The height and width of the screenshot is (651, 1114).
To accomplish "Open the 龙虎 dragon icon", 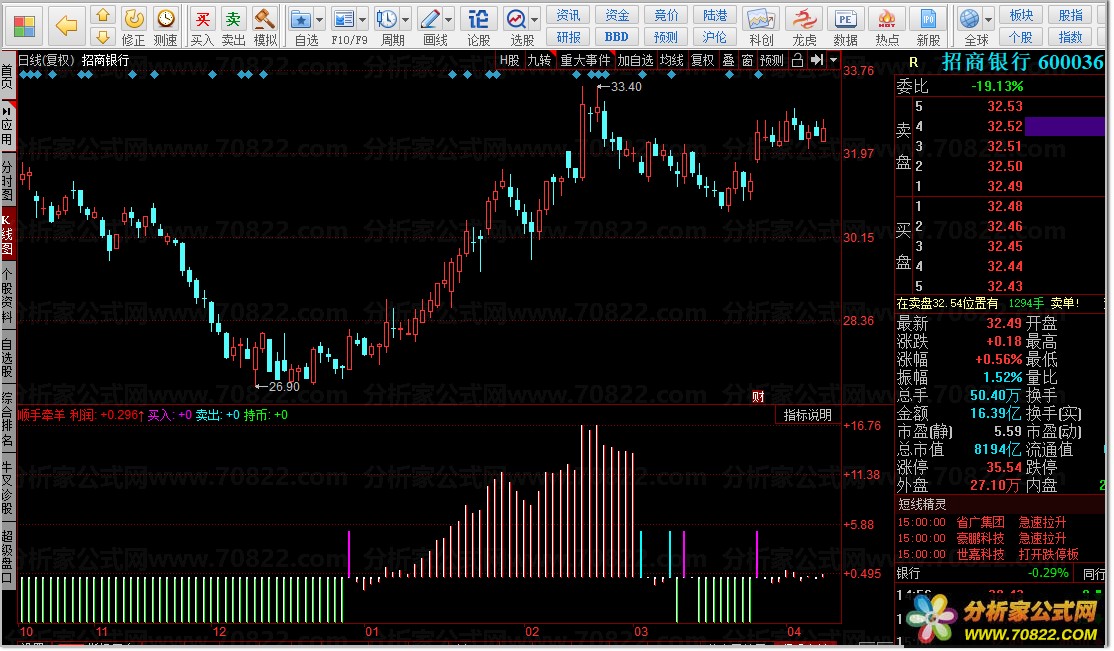I will click(x=804, y=19).
